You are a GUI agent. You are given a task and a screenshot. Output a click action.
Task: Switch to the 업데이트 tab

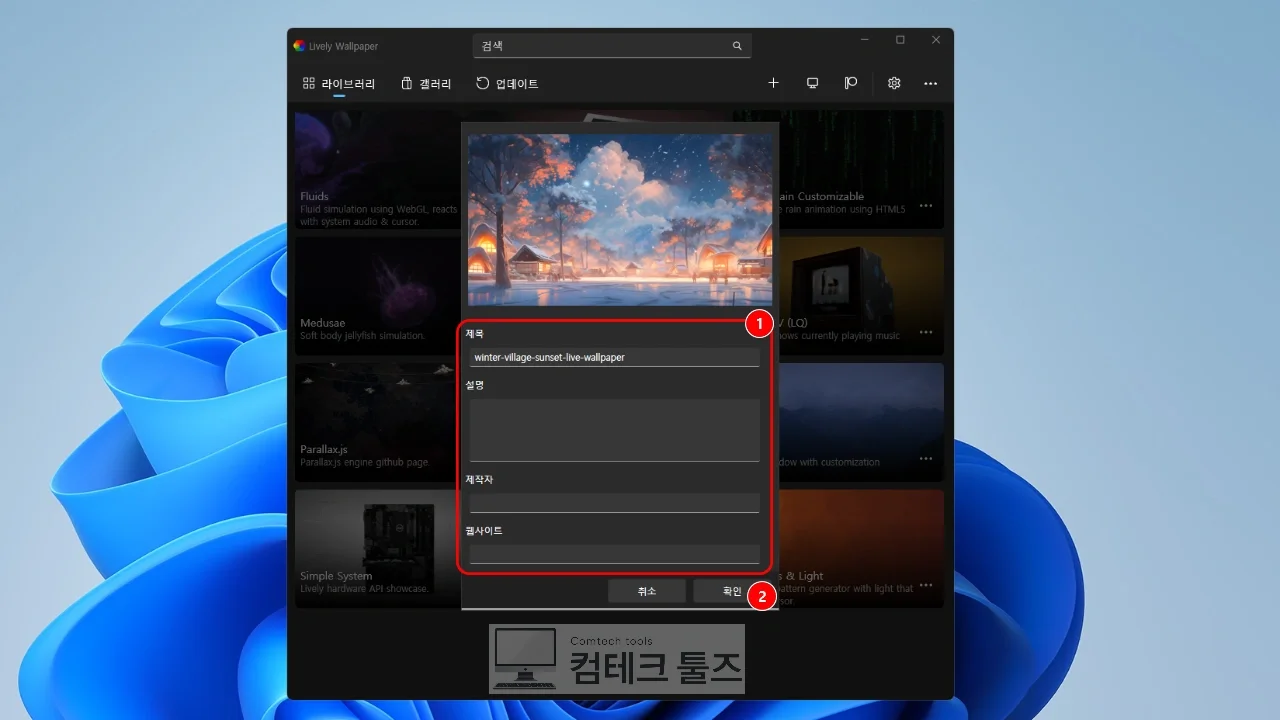pos(507,84)
